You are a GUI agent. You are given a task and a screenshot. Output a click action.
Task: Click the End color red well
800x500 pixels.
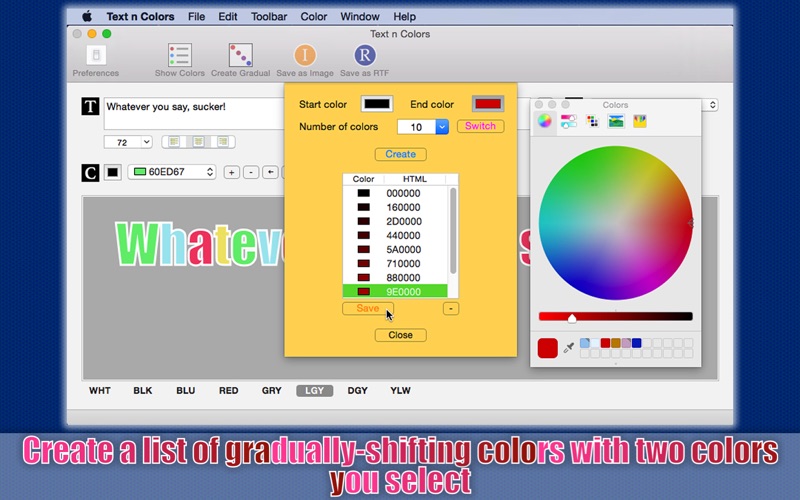coord(488,104)
